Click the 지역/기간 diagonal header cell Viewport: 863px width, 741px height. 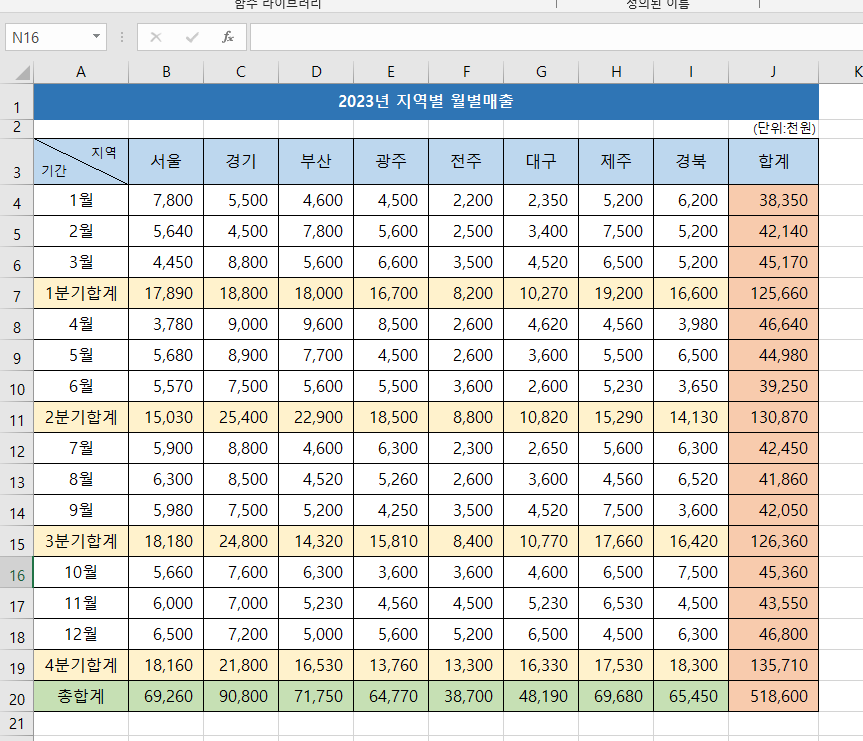[x=81, y=161]
